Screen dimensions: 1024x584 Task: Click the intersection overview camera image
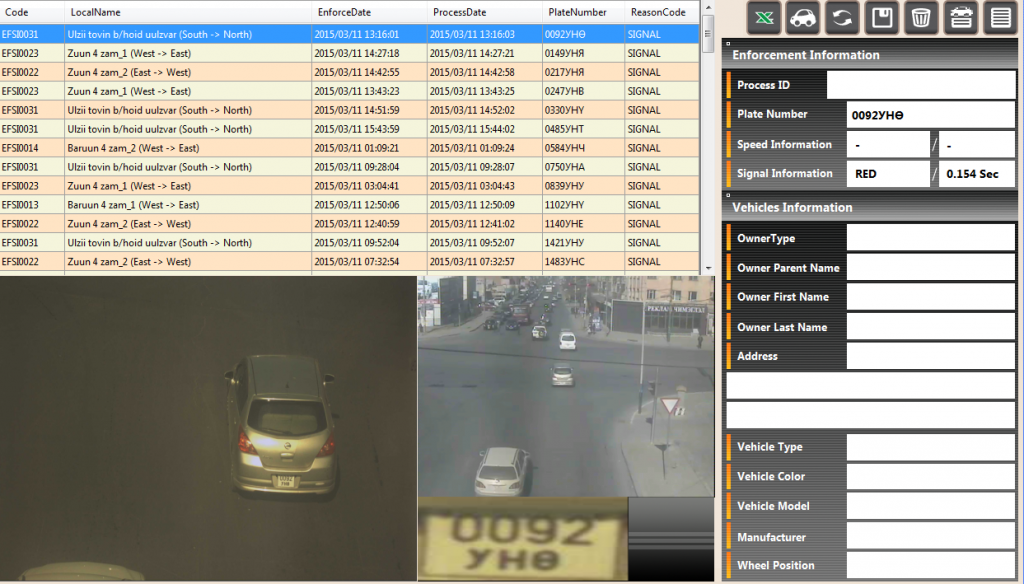click(x=565, y=385)
